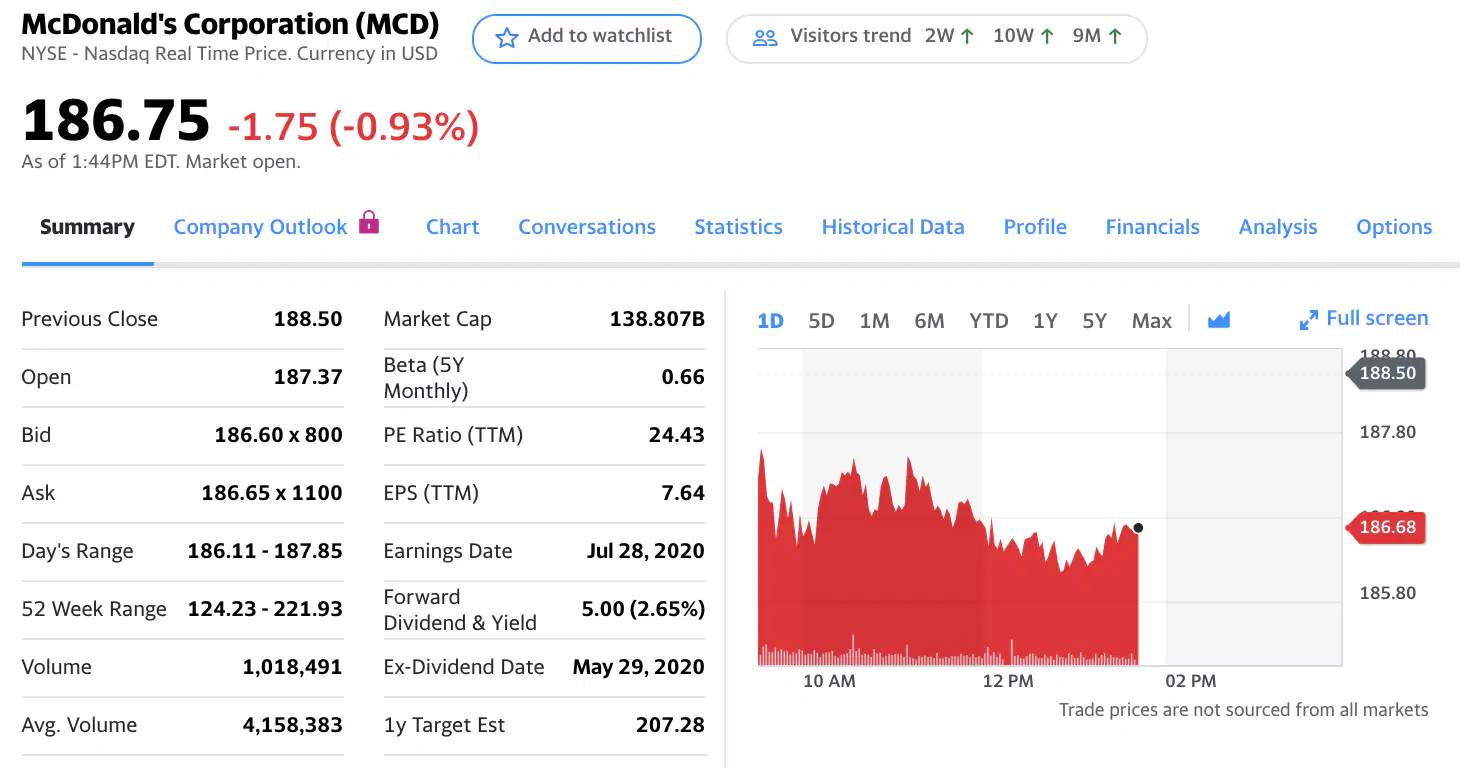Open the Financials tab
1460x768 pixels.
(1152, 227)
